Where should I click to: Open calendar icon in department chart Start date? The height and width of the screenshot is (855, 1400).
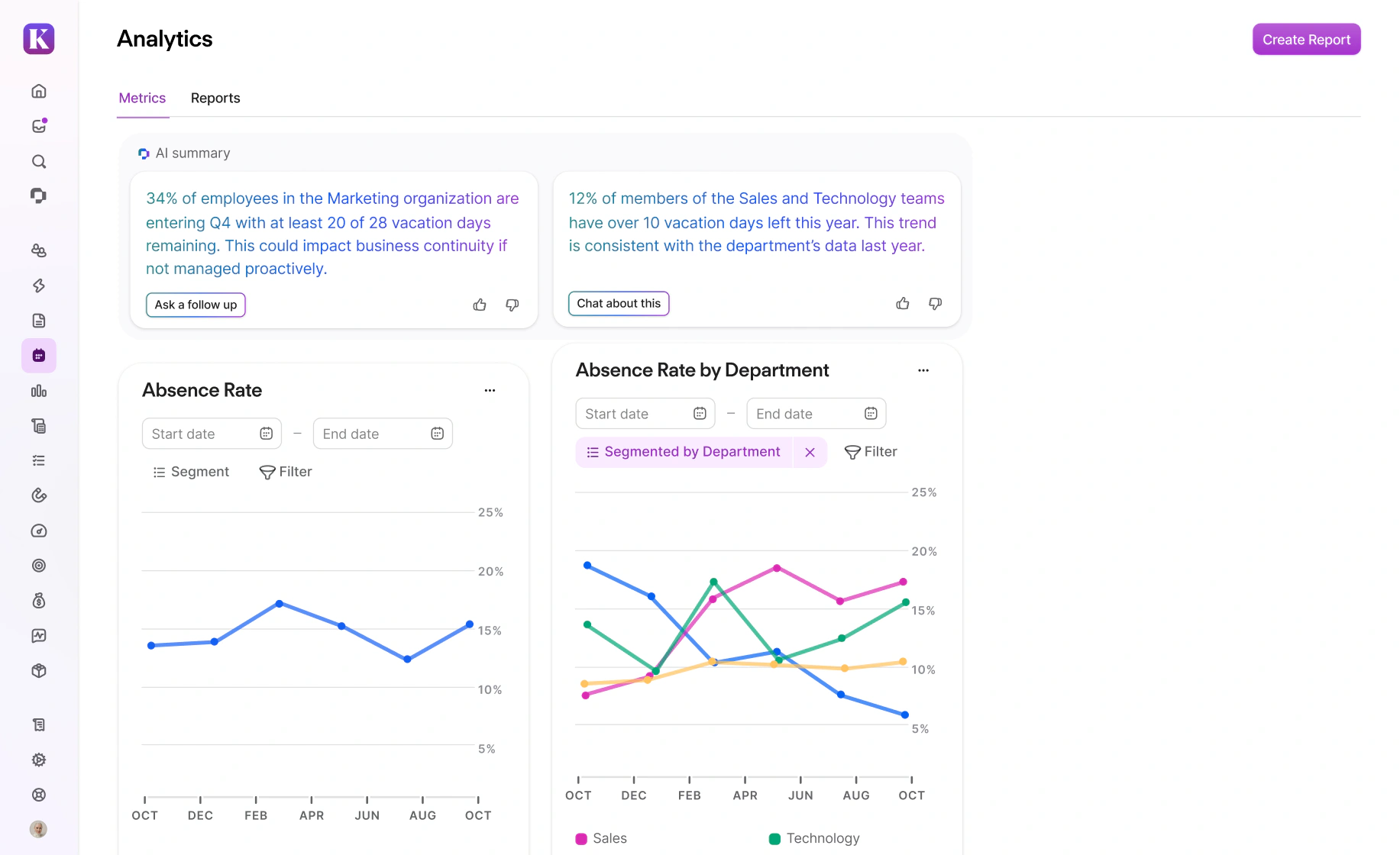700,414
